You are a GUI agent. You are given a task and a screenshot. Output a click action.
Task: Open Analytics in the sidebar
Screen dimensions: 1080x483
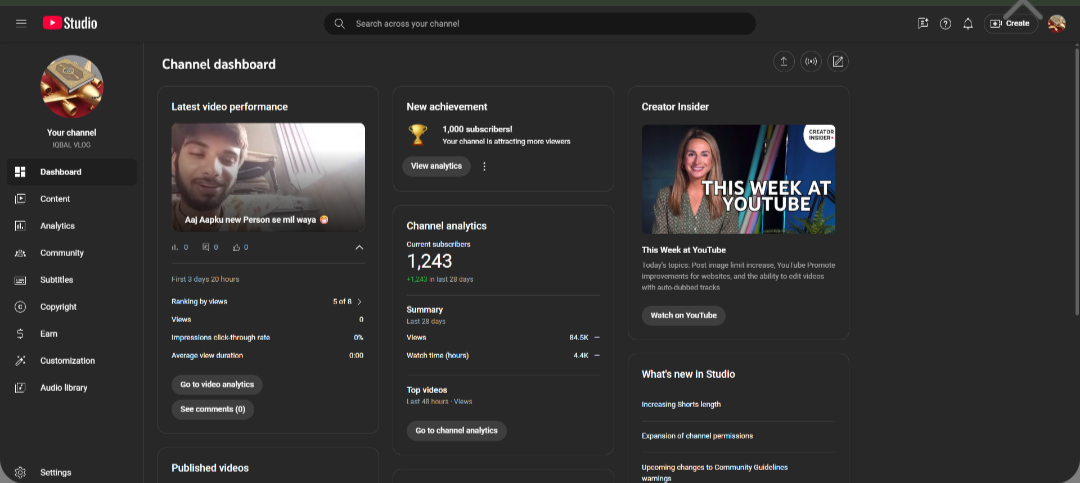[x=57, y=226]
